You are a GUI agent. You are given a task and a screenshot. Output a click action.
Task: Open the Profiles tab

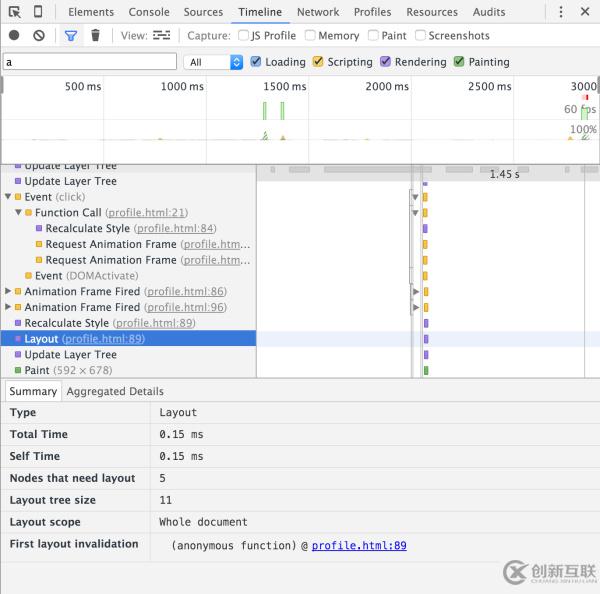(x=372, y=12)
